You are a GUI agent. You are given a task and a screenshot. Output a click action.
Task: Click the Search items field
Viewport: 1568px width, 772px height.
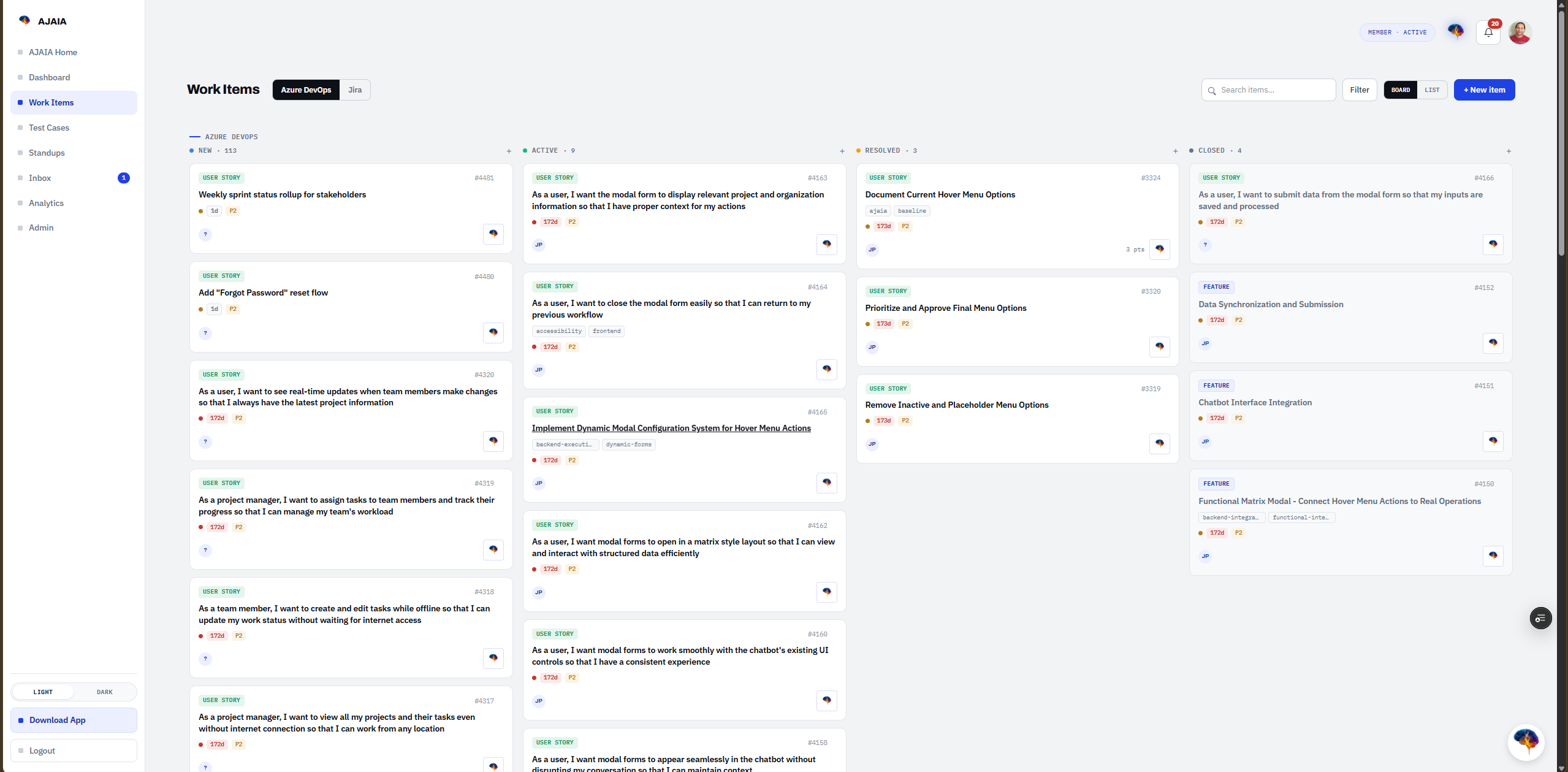coord(1268,90)
